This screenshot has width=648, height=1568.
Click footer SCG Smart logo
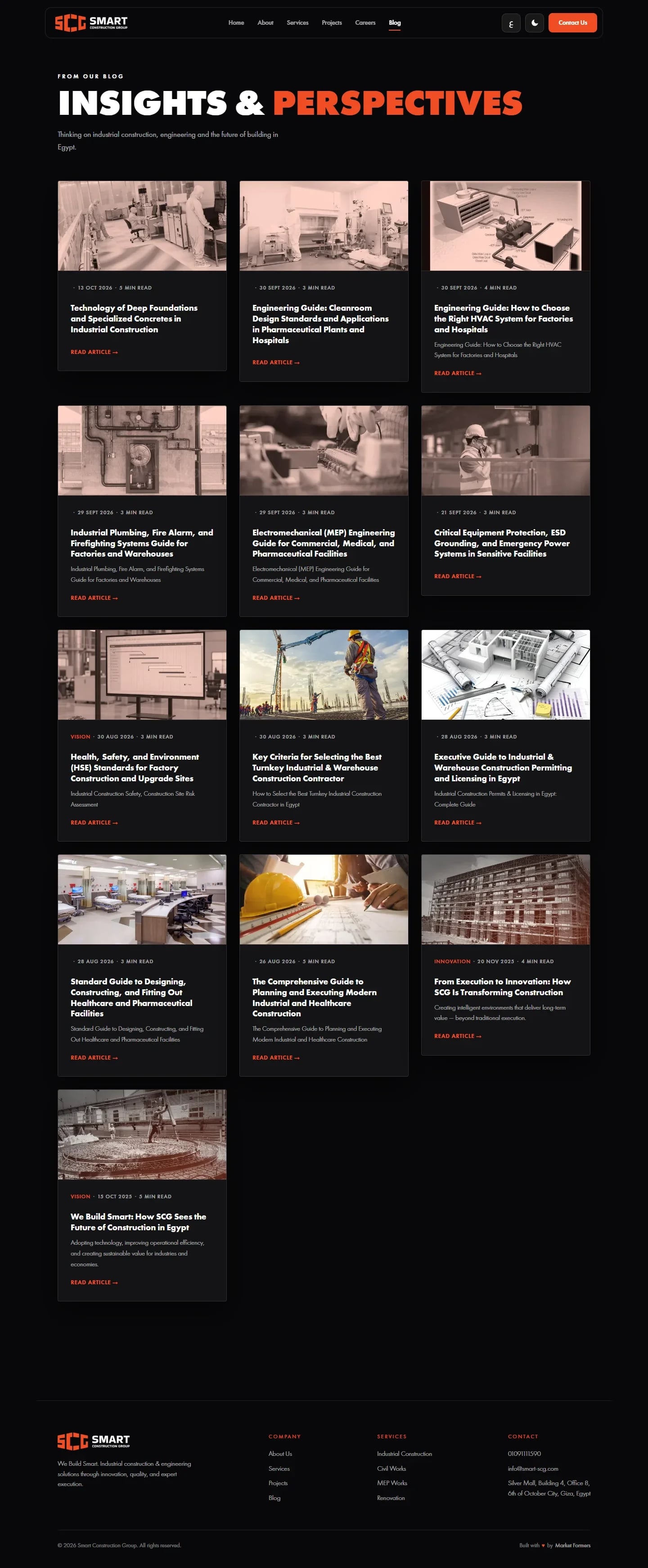(94, 1441)
